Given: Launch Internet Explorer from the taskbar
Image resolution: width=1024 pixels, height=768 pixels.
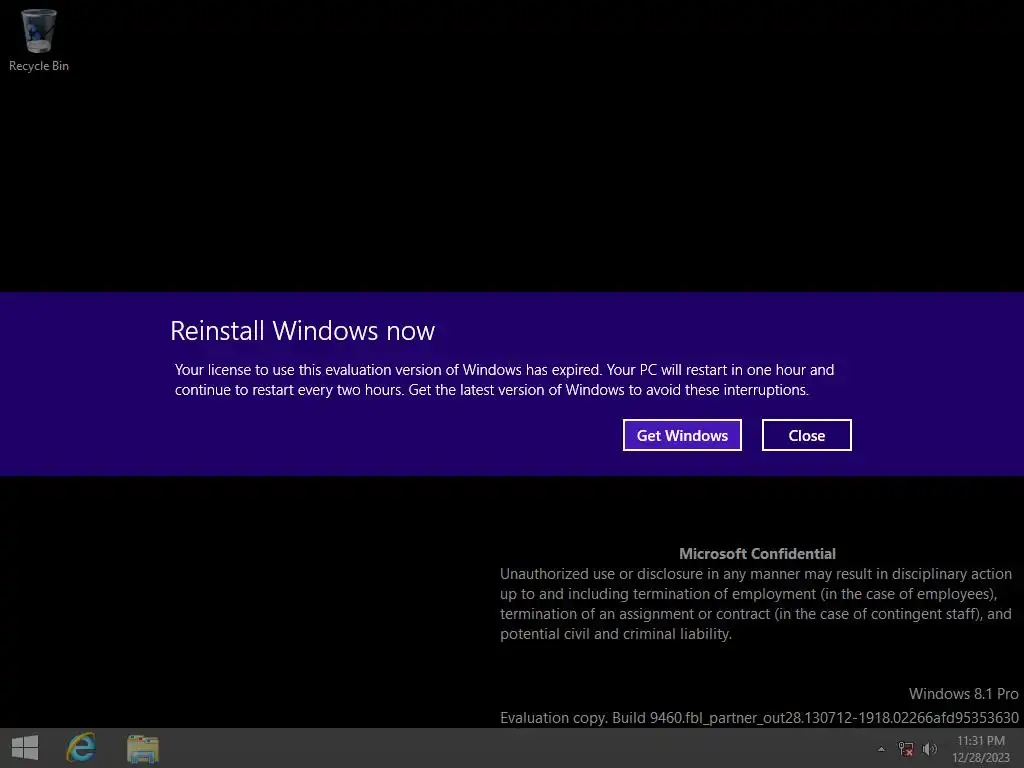Looking at the screenshot, I should click(x=82, y=748).
